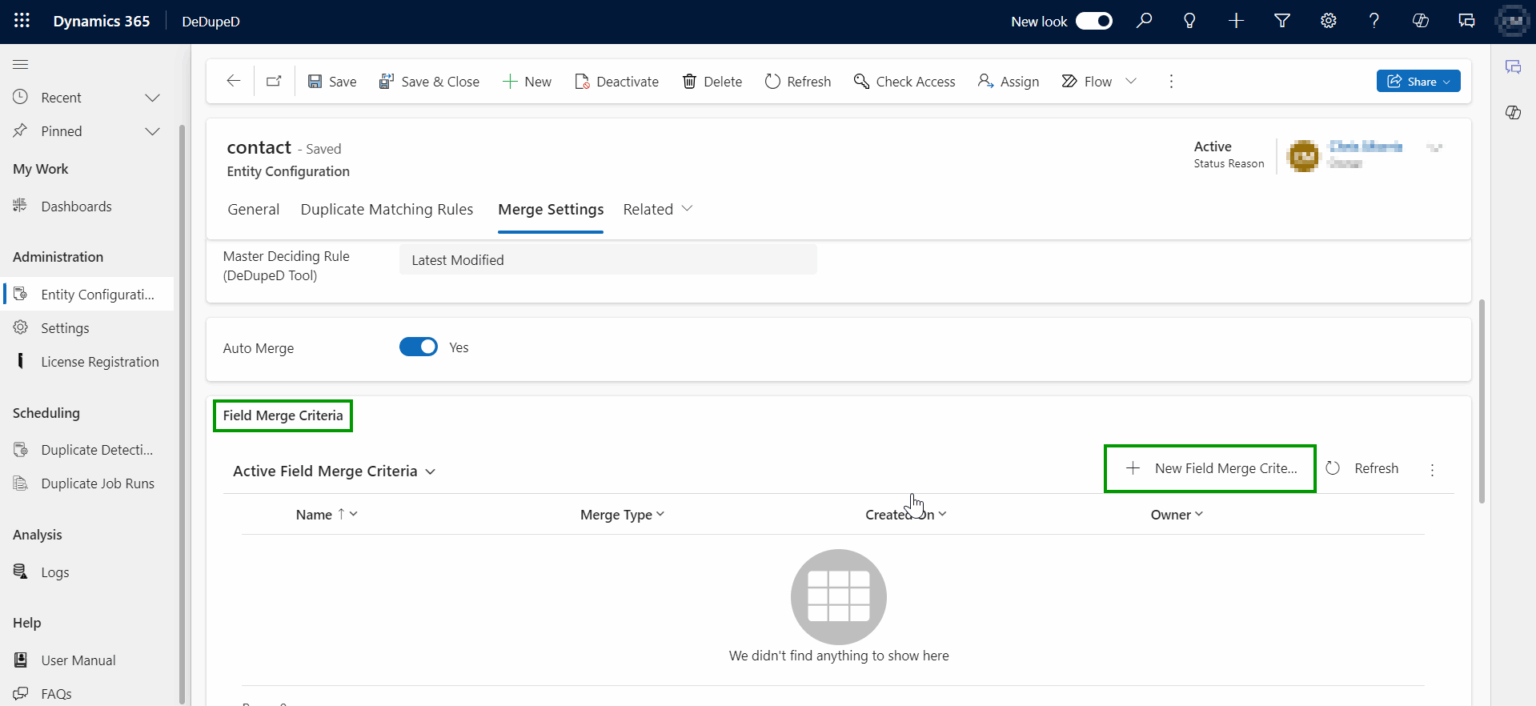Collapse the left navigation pane
1536x706 pixels.
click(19, 63)
